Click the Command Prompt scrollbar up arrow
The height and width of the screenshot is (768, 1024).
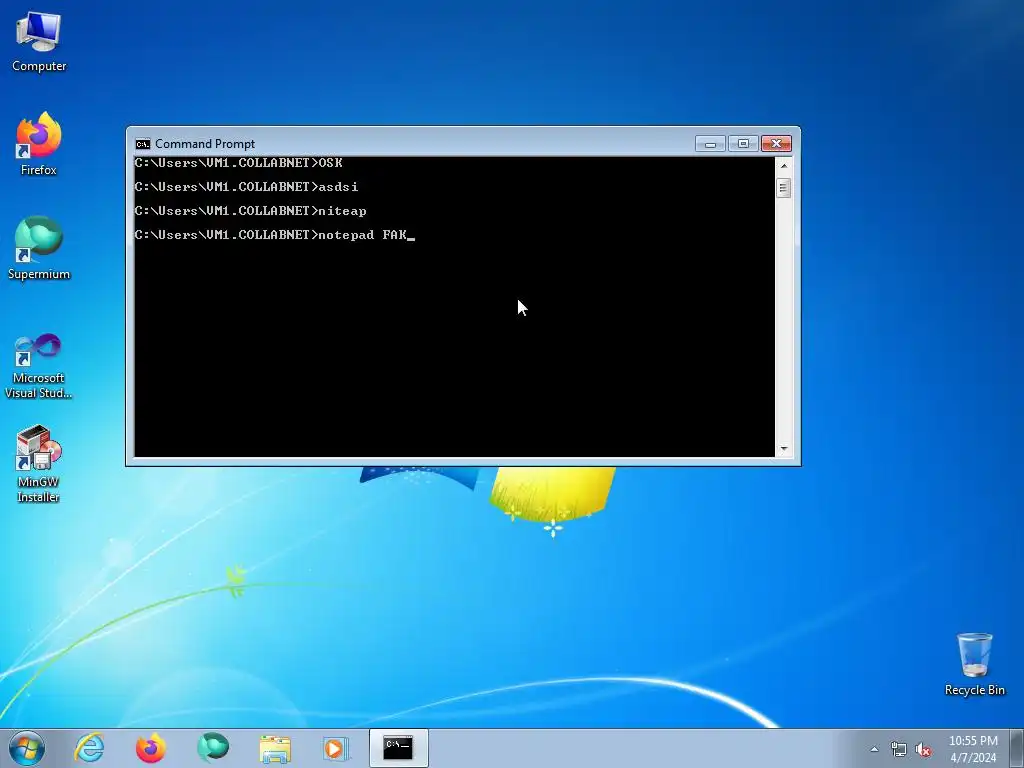(784, 166)
